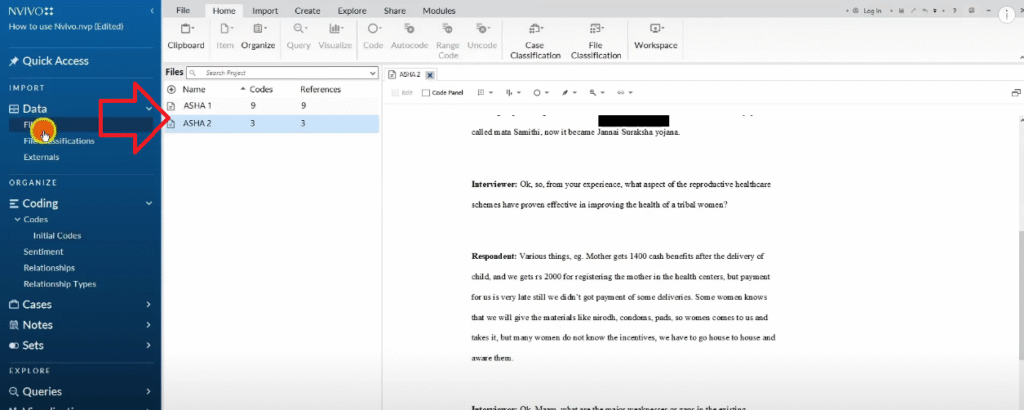This screenshot has width=1024, height=410.
Task: Collapse the Codes tree node
Action: pos(17,219)
